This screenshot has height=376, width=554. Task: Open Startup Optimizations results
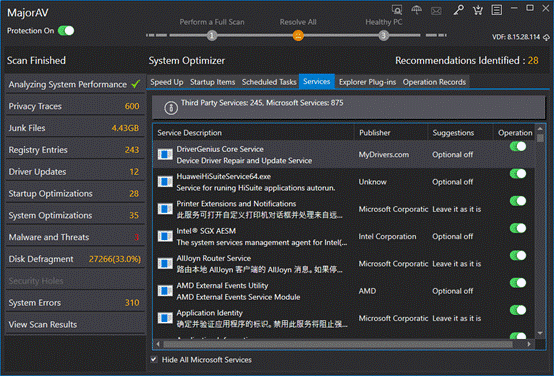75,194
